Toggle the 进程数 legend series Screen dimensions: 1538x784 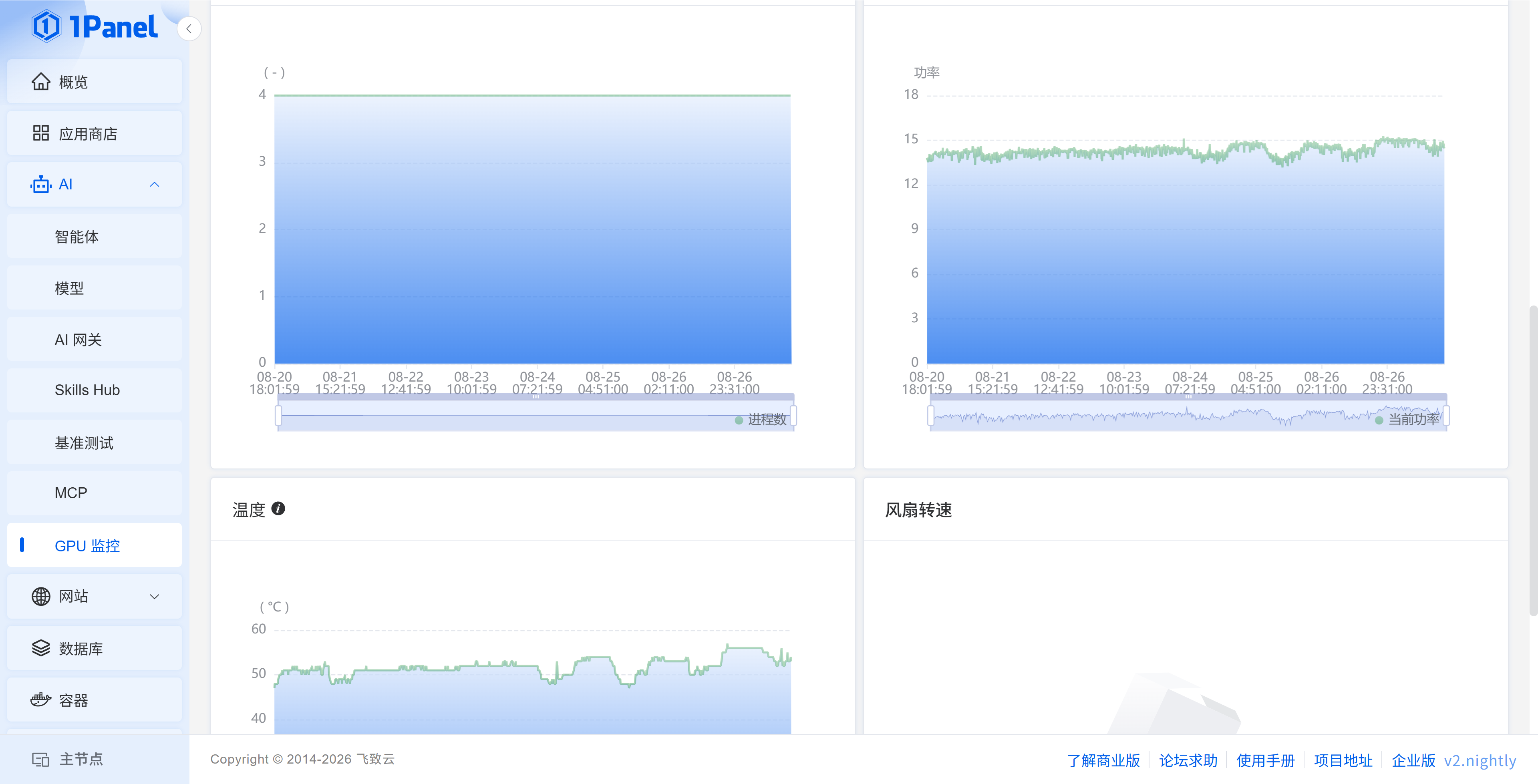pyautogui.click(x=761, y=420)
